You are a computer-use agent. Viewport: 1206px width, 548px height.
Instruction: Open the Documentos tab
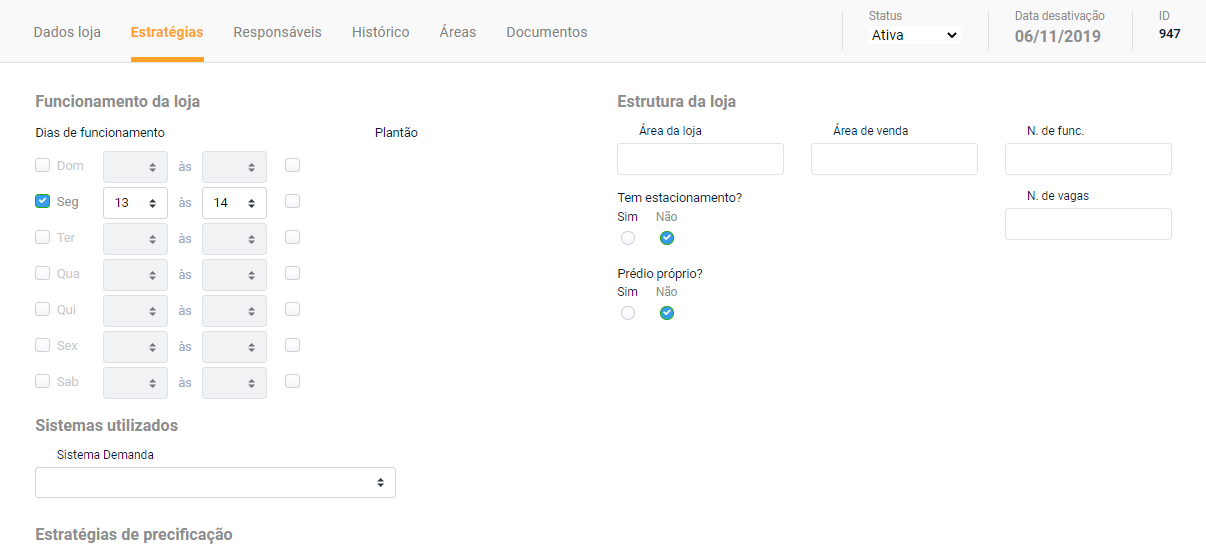(x=546, y=32)
